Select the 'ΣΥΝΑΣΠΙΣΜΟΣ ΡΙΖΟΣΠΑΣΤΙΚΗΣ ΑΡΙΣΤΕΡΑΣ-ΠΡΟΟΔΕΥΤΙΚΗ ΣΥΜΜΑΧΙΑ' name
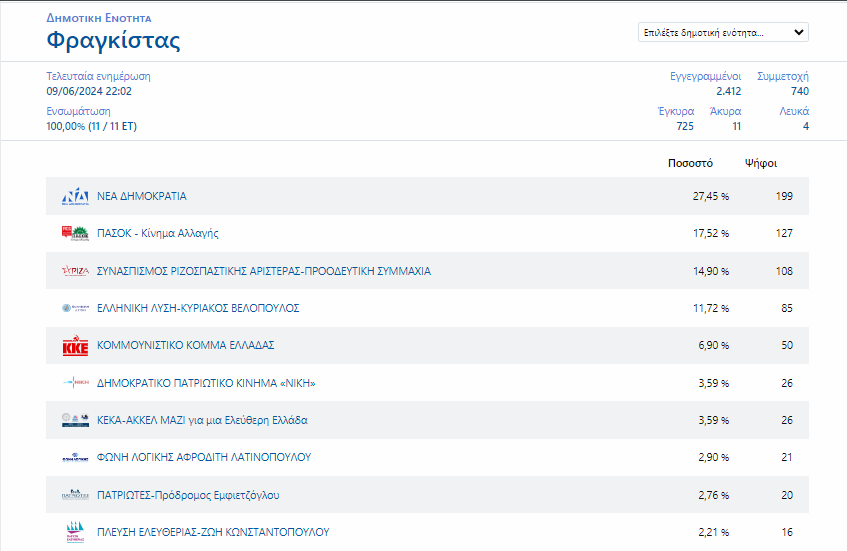 [264, 271]
